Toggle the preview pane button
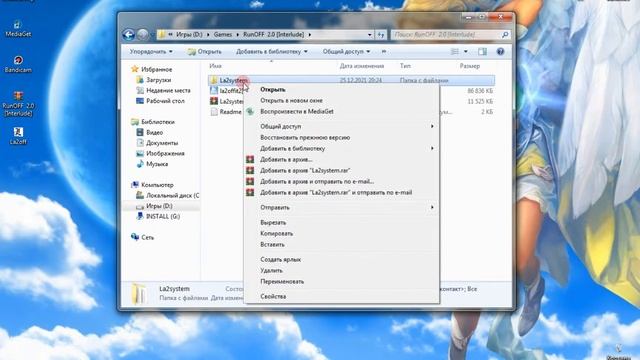 coord(482,51)
